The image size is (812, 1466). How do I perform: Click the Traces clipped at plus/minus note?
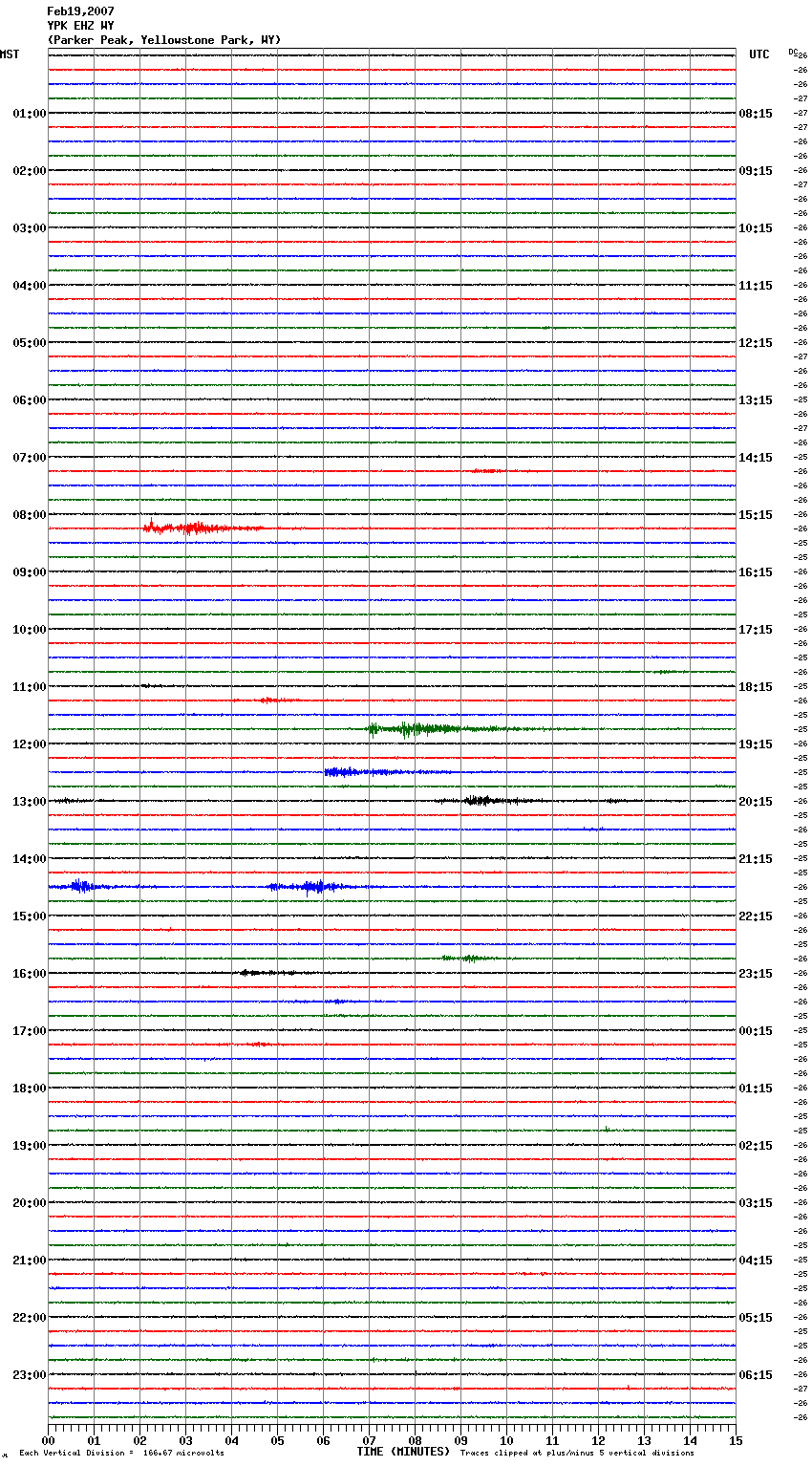pyautogui.click(x=577, y=1454)
